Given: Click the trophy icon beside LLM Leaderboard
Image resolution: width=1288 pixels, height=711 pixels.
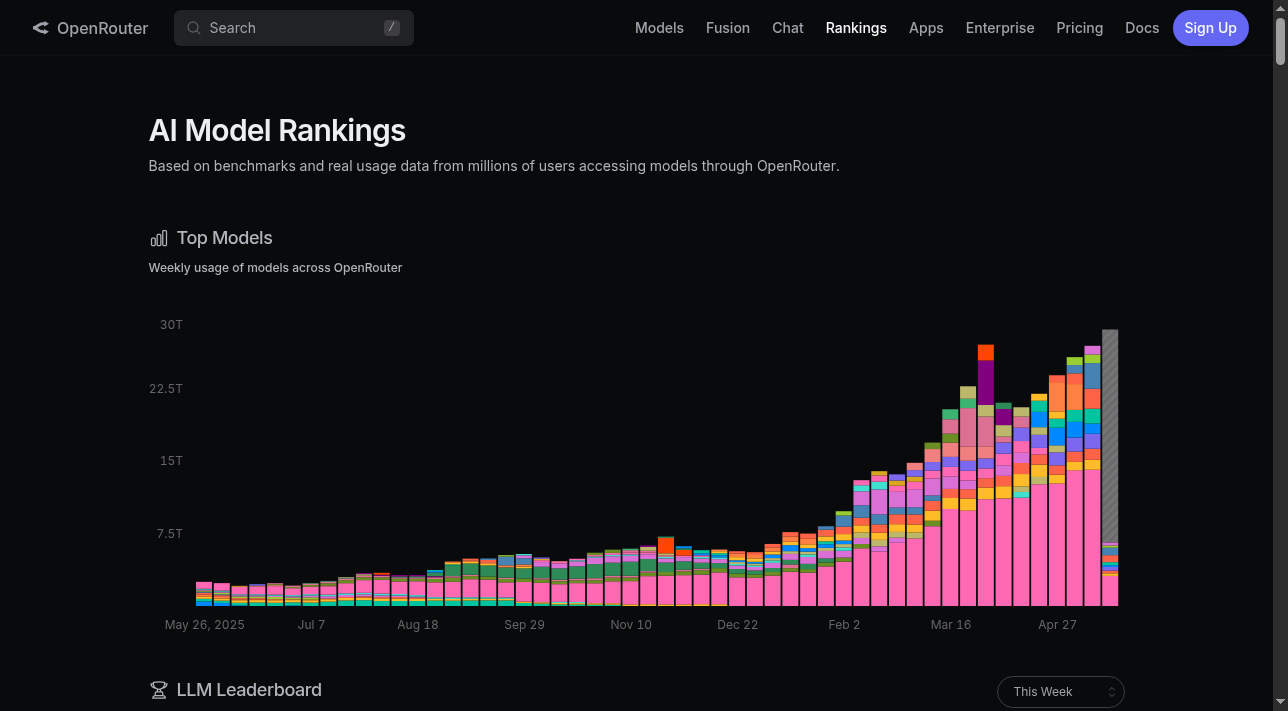Looking at the screenshot, I should coord(159,690).
